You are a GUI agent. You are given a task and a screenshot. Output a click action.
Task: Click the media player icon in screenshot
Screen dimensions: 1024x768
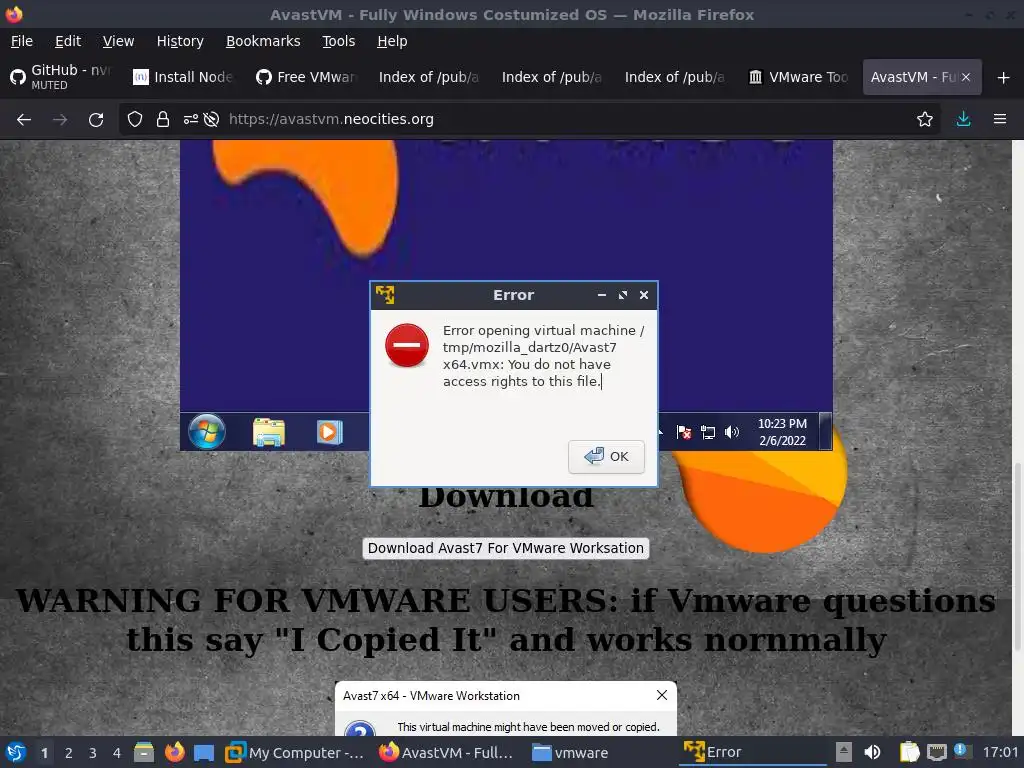pos(329,432)
